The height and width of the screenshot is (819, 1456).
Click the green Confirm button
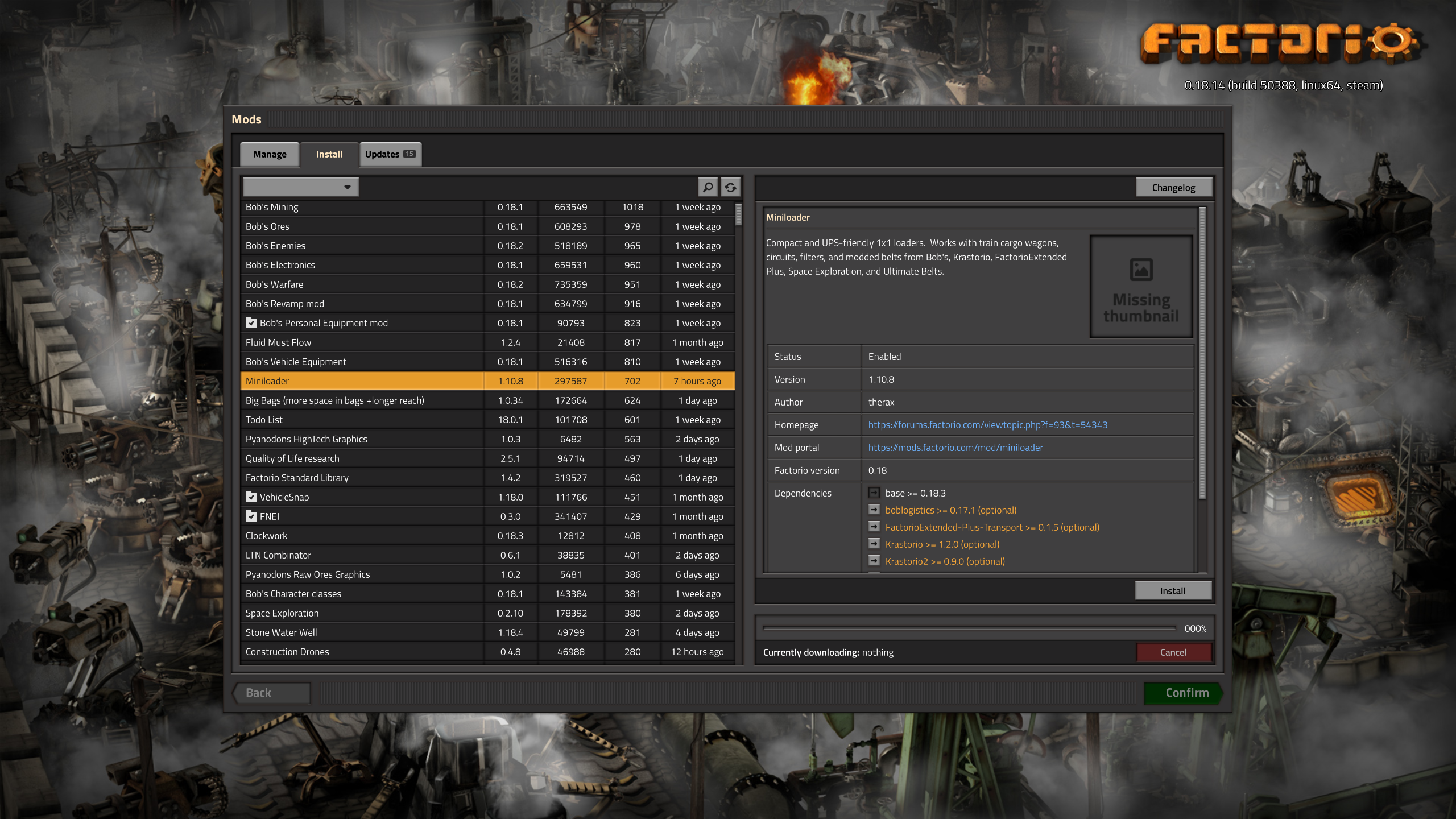pos(1183,693)
